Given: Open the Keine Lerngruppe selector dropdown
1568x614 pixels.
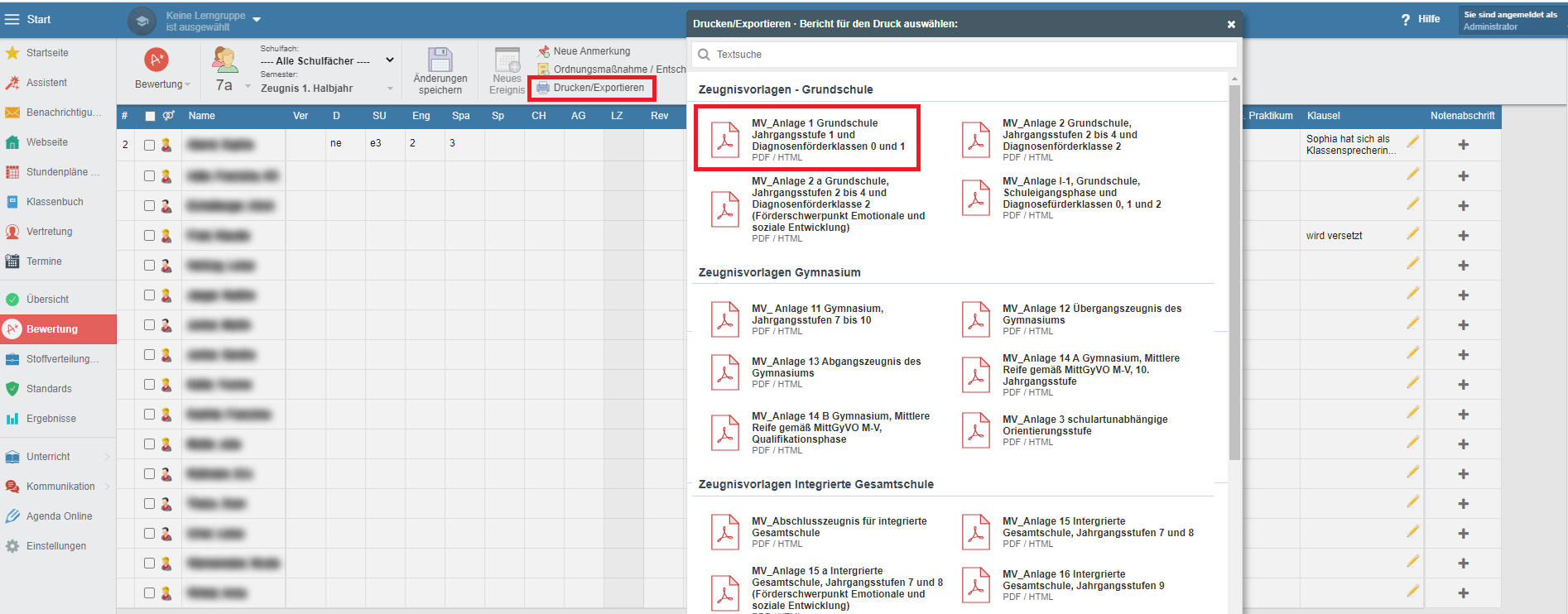Looking at the screenshot, I should pos(257,19).
